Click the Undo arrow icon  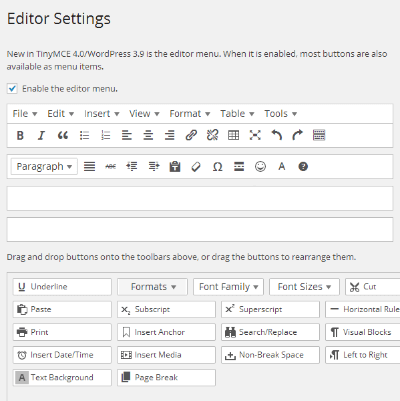click(x=276, y=135)
